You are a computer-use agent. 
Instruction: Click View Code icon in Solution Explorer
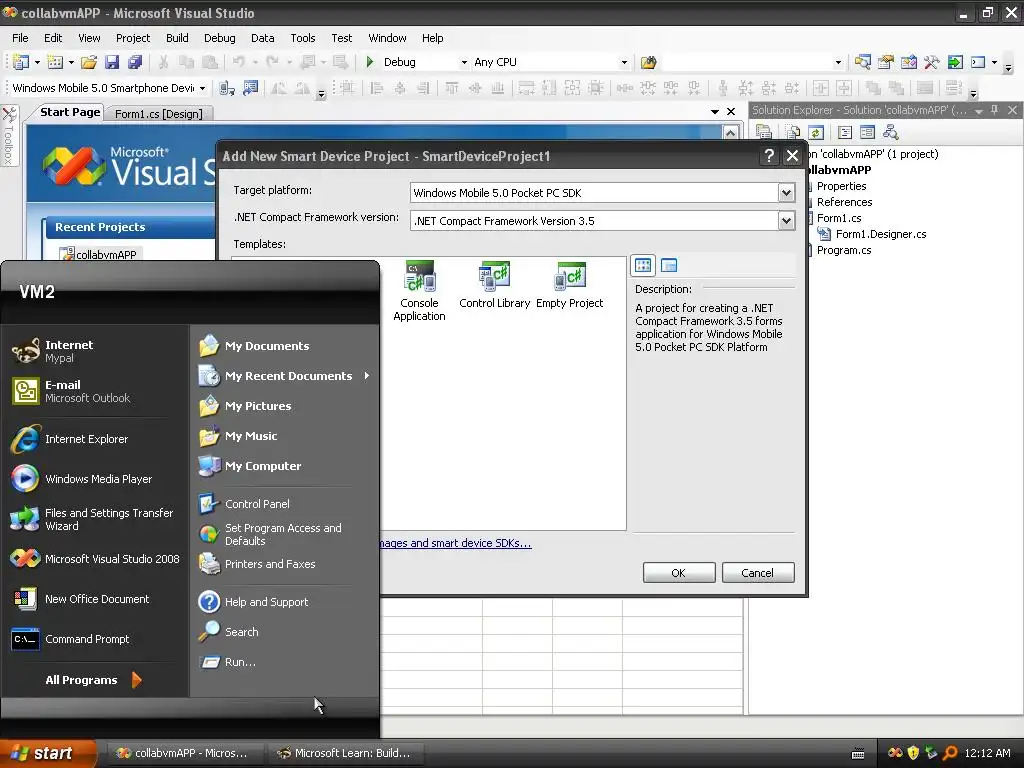[x=845, y=133]
